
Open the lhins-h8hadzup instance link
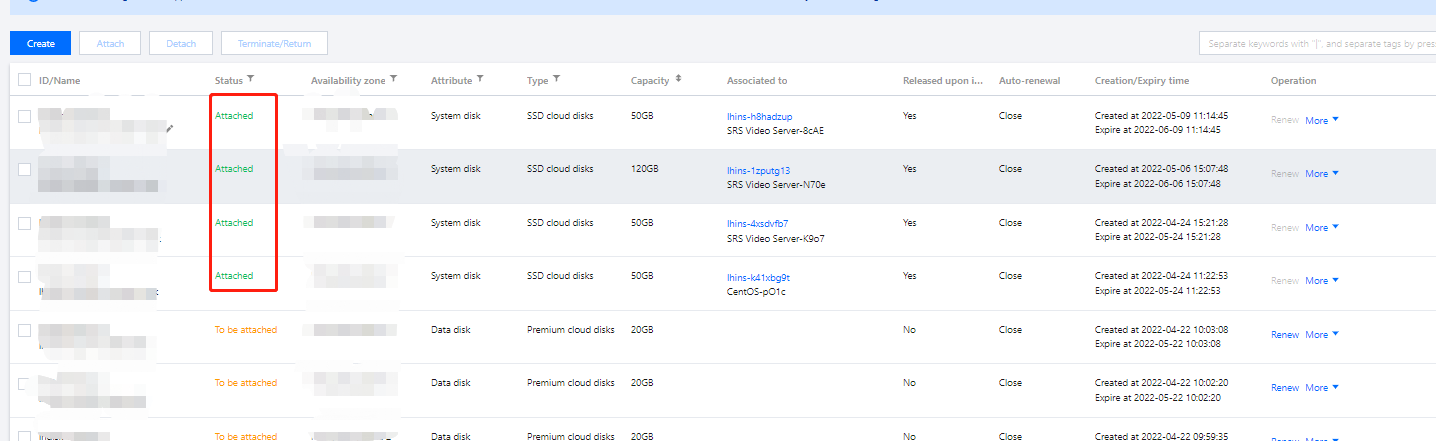[x=759, y=117]
